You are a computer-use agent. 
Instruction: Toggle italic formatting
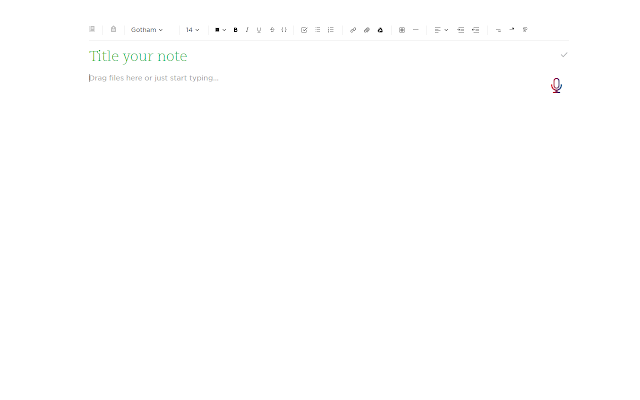tap(247, 30)
